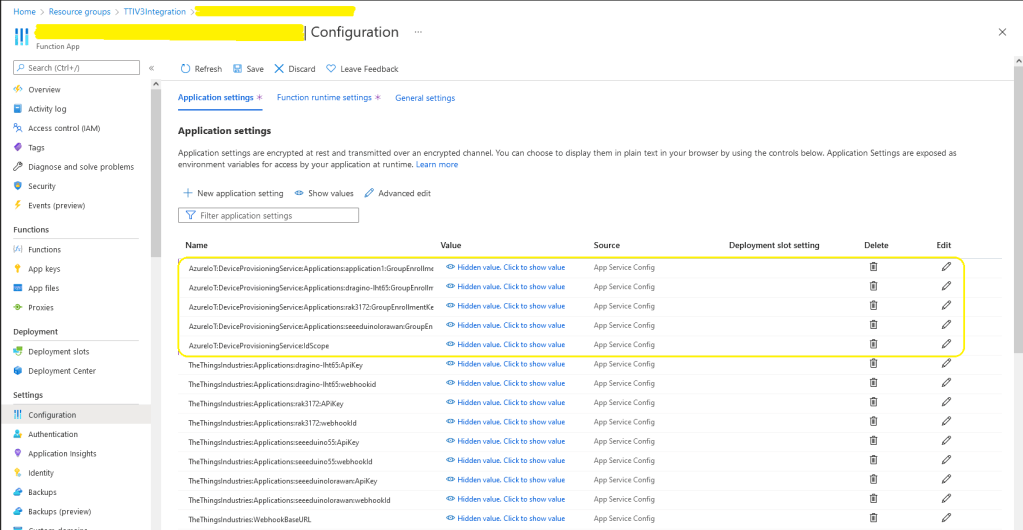Open the ellipsis more options menu
The width and height of the screenshot is (1023, 530).
coord(418,32)
